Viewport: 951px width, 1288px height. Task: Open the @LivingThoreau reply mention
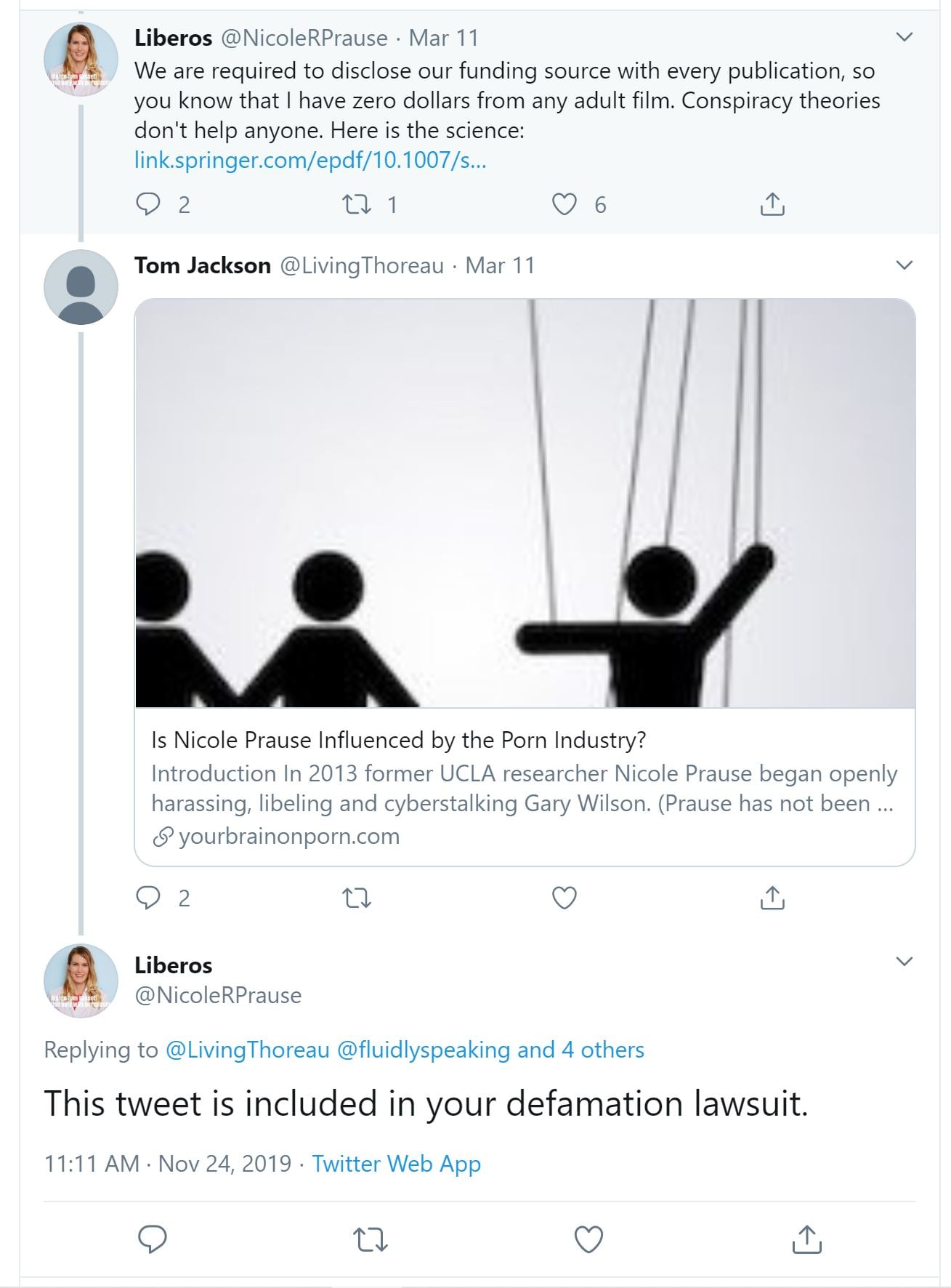point(248,1050)
